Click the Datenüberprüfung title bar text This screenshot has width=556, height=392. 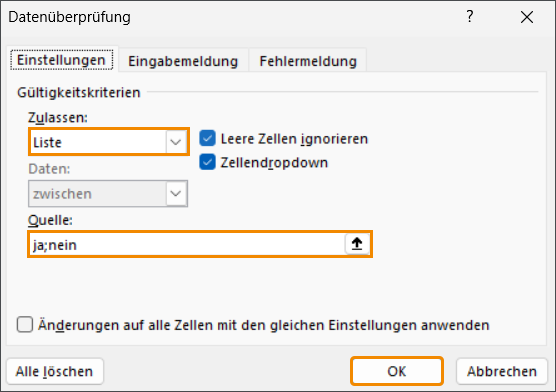[x=70, y=17]
